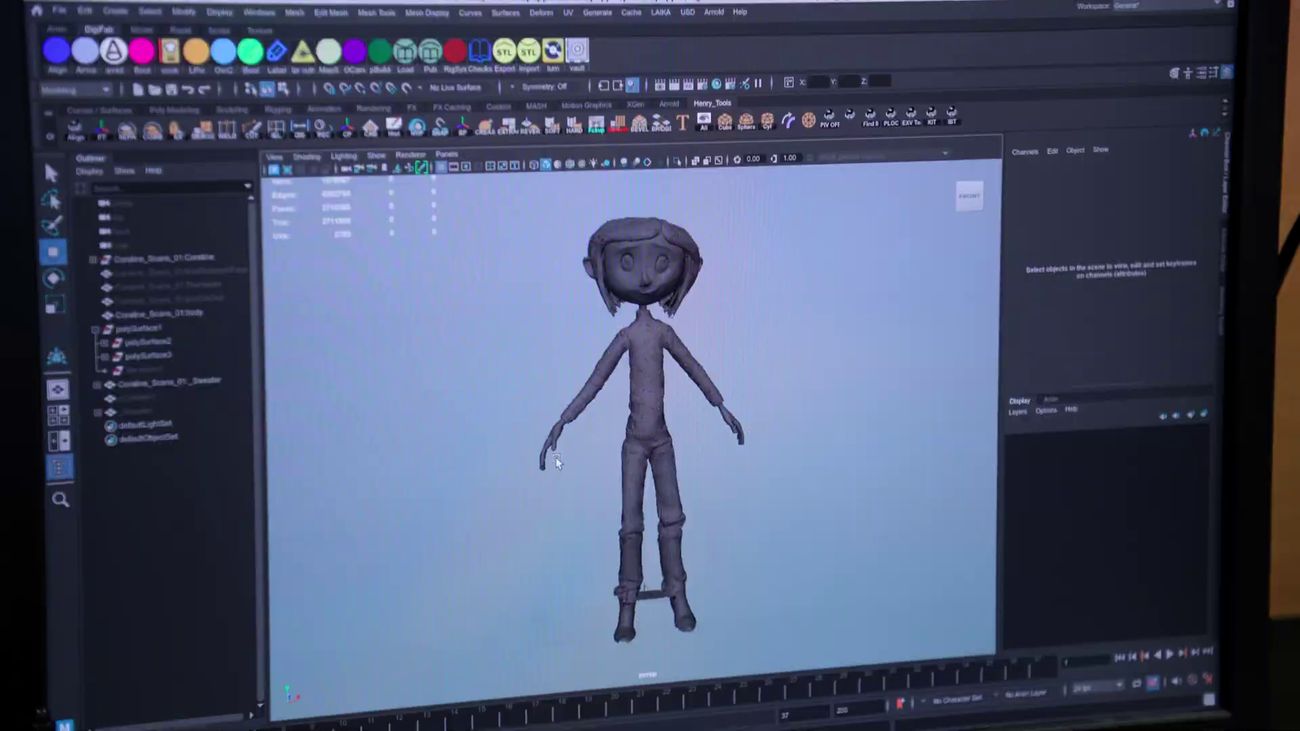Toggle the Auto Keyframe red button

[x=900, y=704]
